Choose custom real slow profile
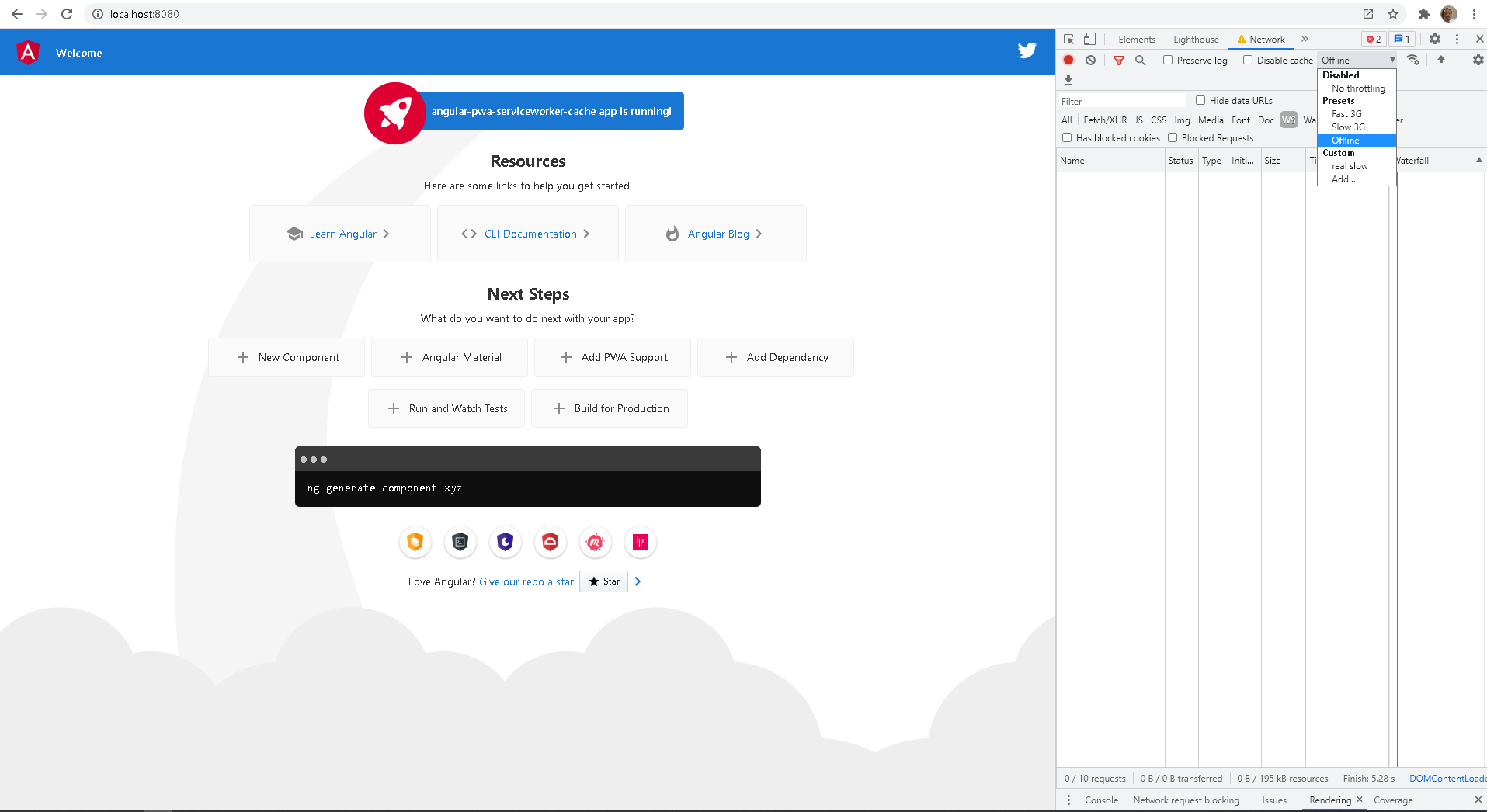Screen dimensions: 1487x812 (x=1357, y=166)
